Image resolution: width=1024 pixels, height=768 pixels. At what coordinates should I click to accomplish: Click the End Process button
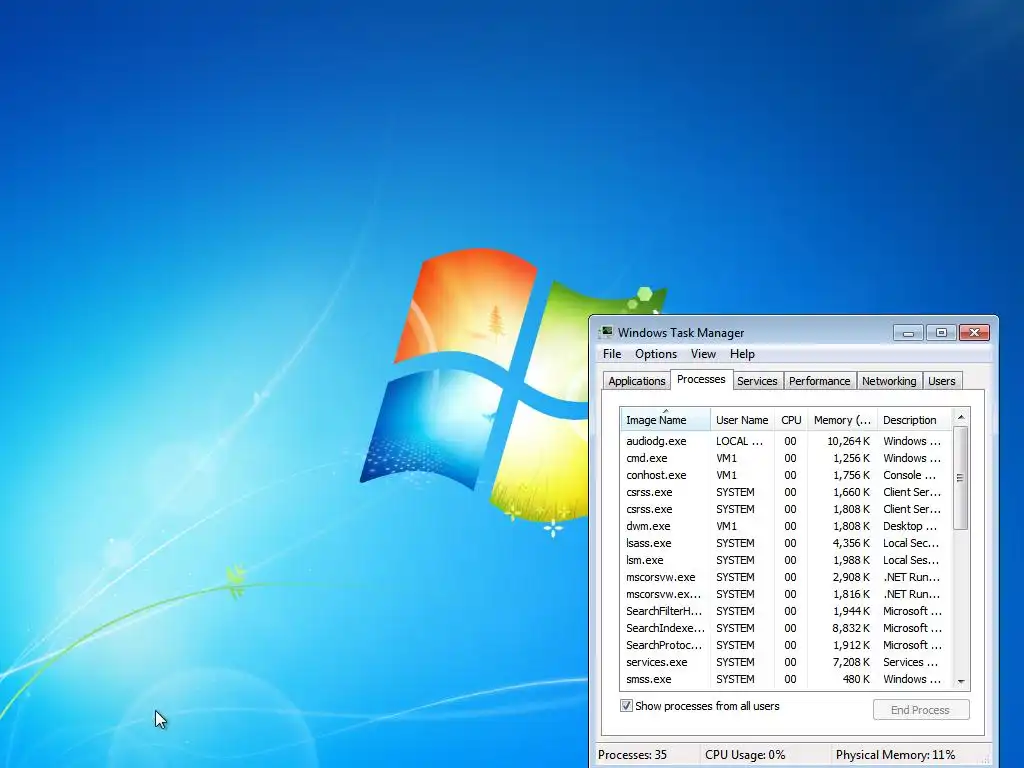[921, 710]
